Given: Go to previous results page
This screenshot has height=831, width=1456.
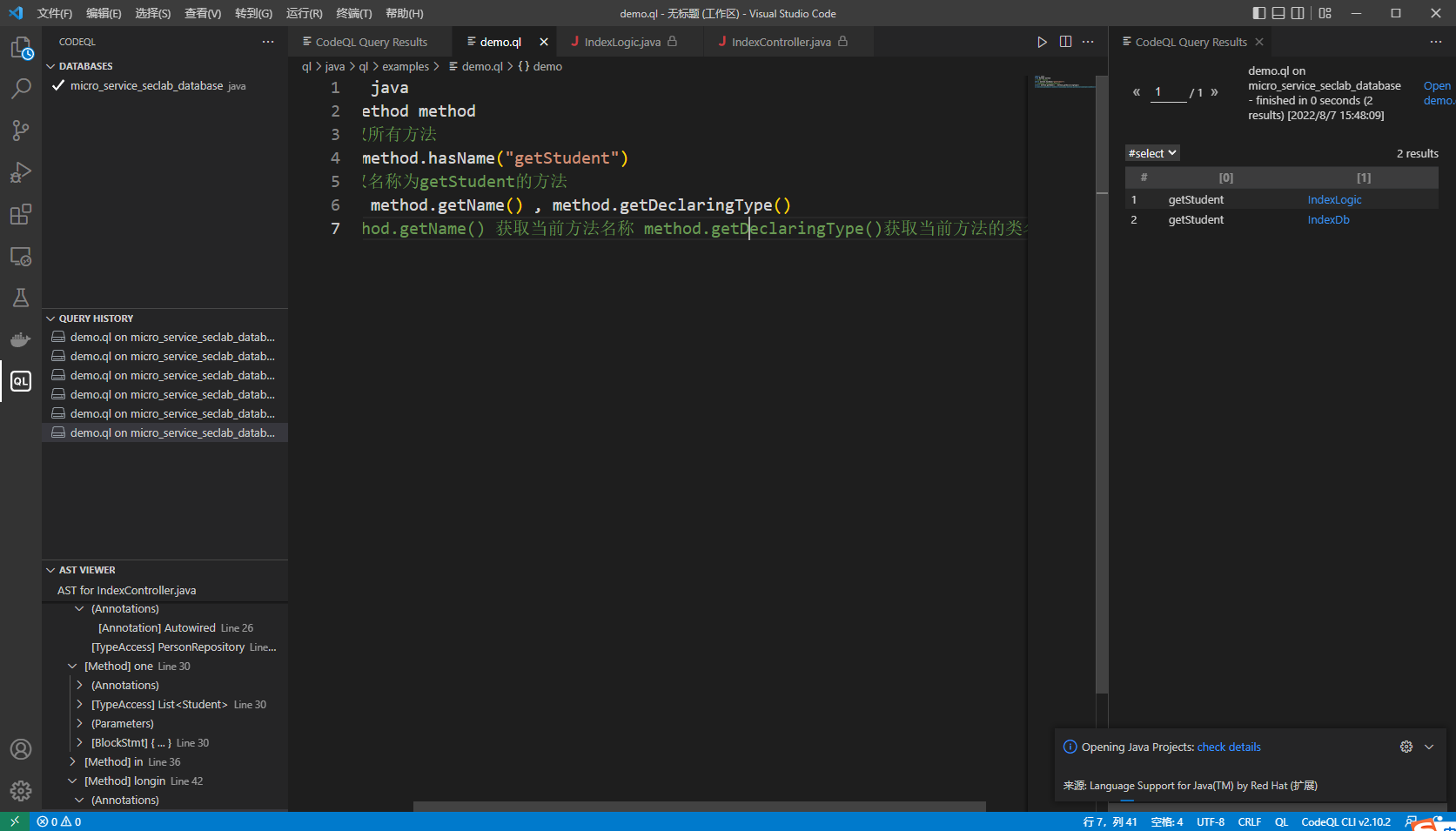Looking at the screenshot, I should pyautogui.click(x=1136, y=92).
